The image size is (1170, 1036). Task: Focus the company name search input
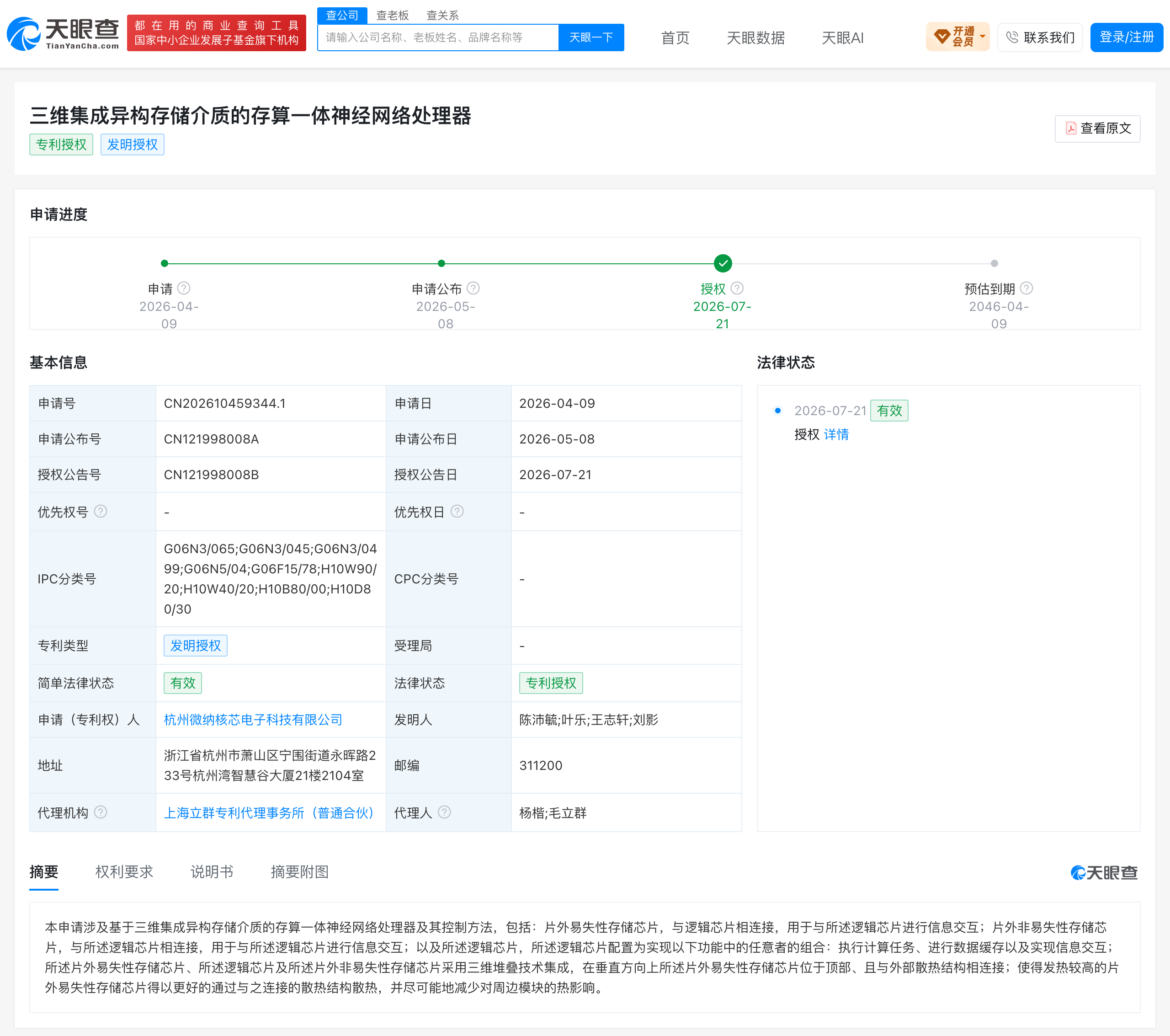coord(438,38)
